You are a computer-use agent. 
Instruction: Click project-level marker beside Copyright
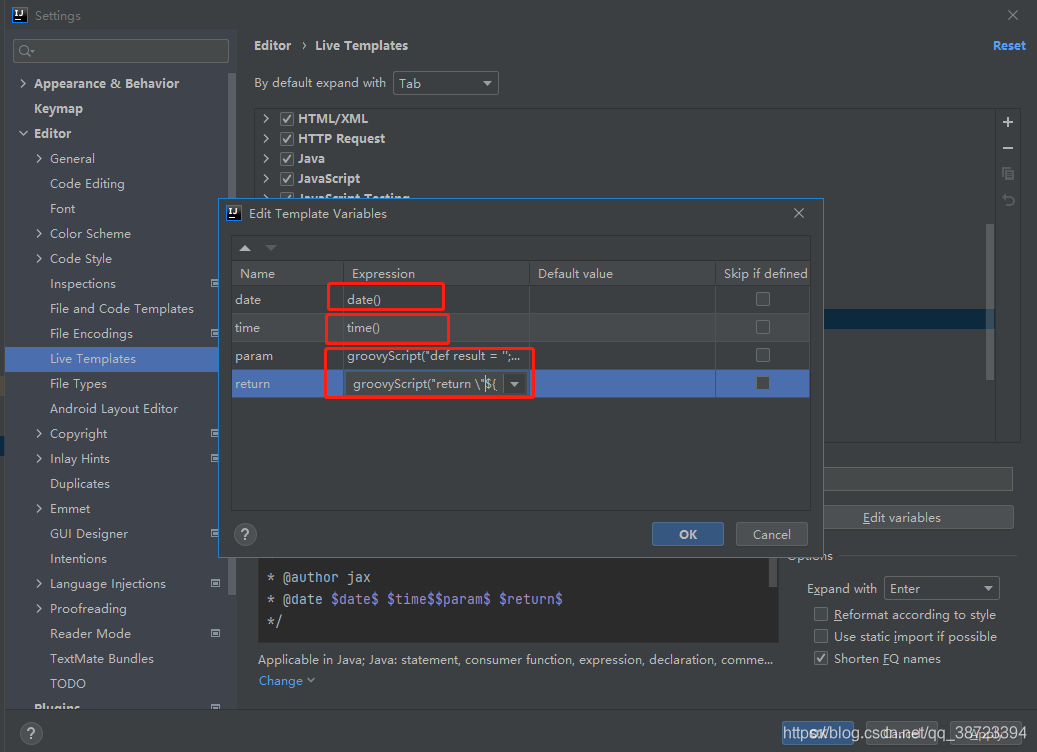215,433
